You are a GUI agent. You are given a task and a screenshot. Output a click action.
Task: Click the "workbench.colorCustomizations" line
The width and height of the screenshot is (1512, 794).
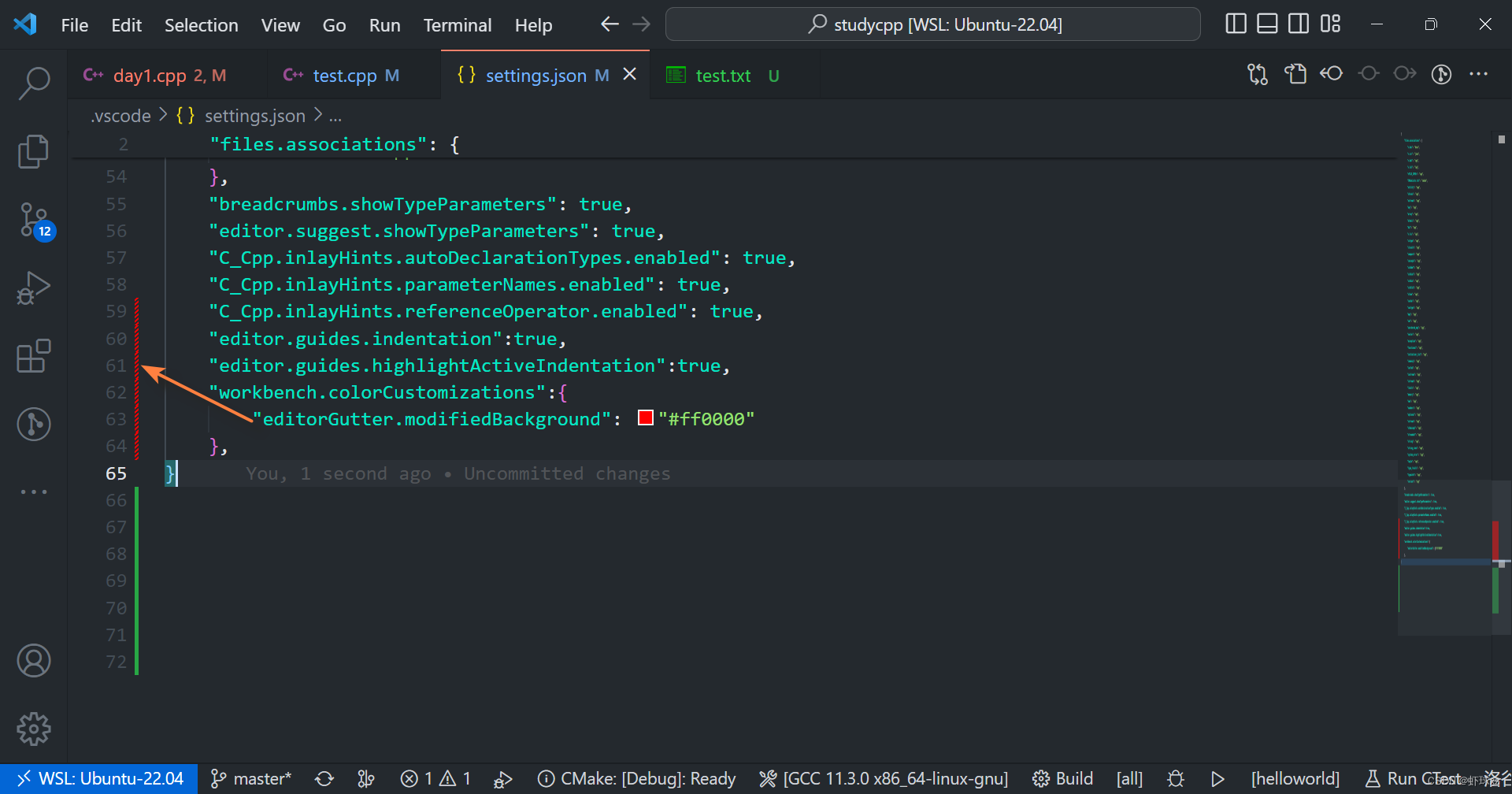coord(387,392)
